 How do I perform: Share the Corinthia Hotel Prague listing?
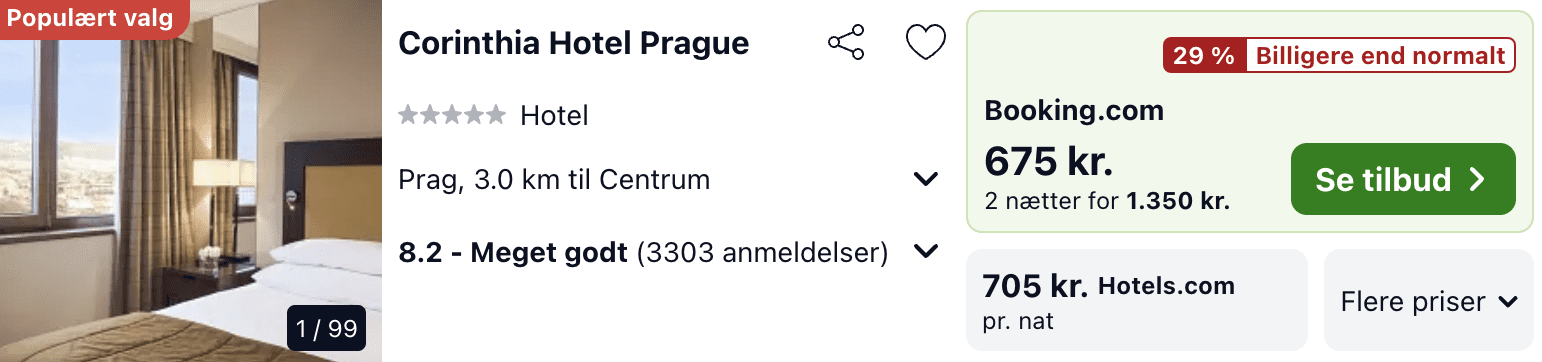[x=846, y=43]
